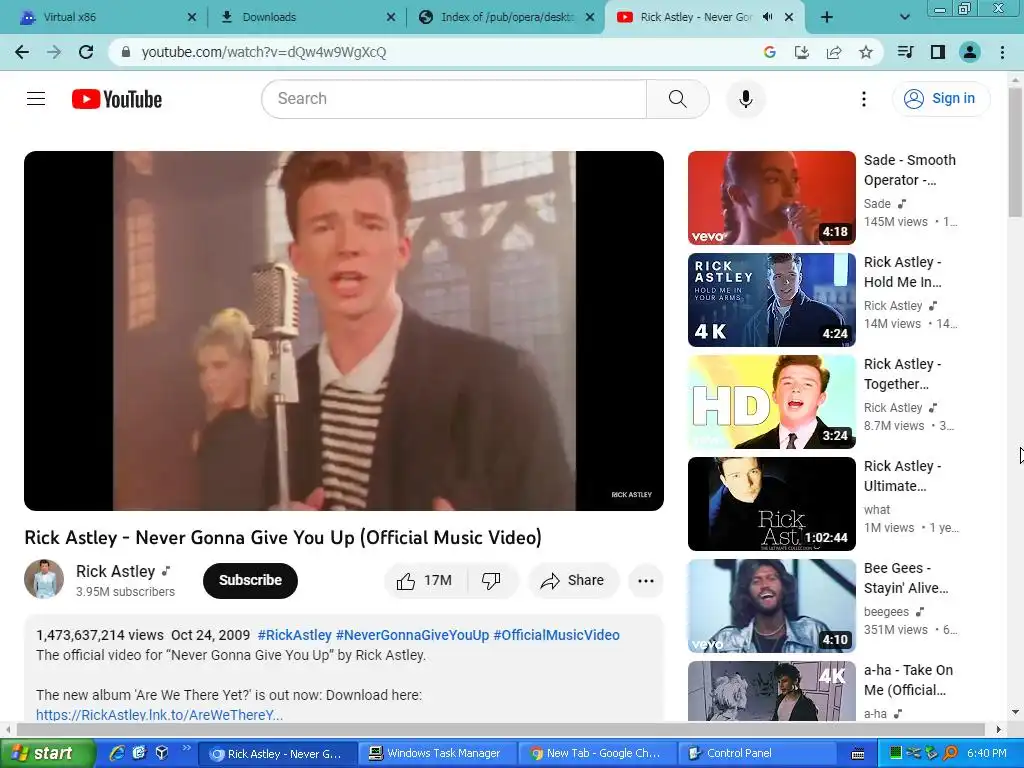Screen dimensions: 1024x768
Task: Open the Windows Start menu
Action: click(46, 754)
